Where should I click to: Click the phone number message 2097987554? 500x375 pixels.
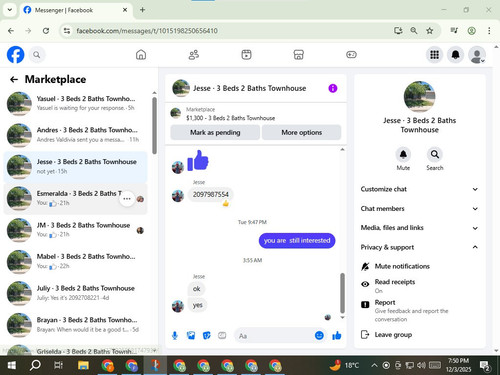pyautogui.click(x=210, y=195)
